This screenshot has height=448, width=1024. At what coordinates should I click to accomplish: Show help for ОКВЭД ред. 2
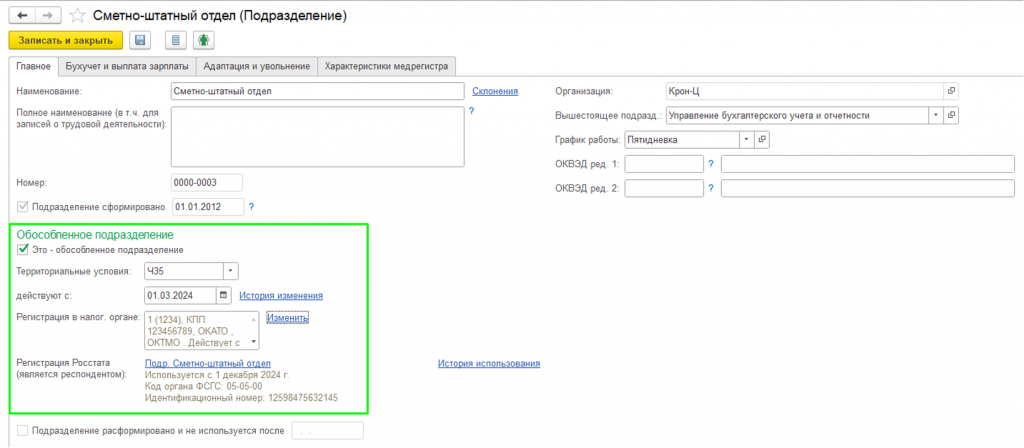(x=711, y=188)
